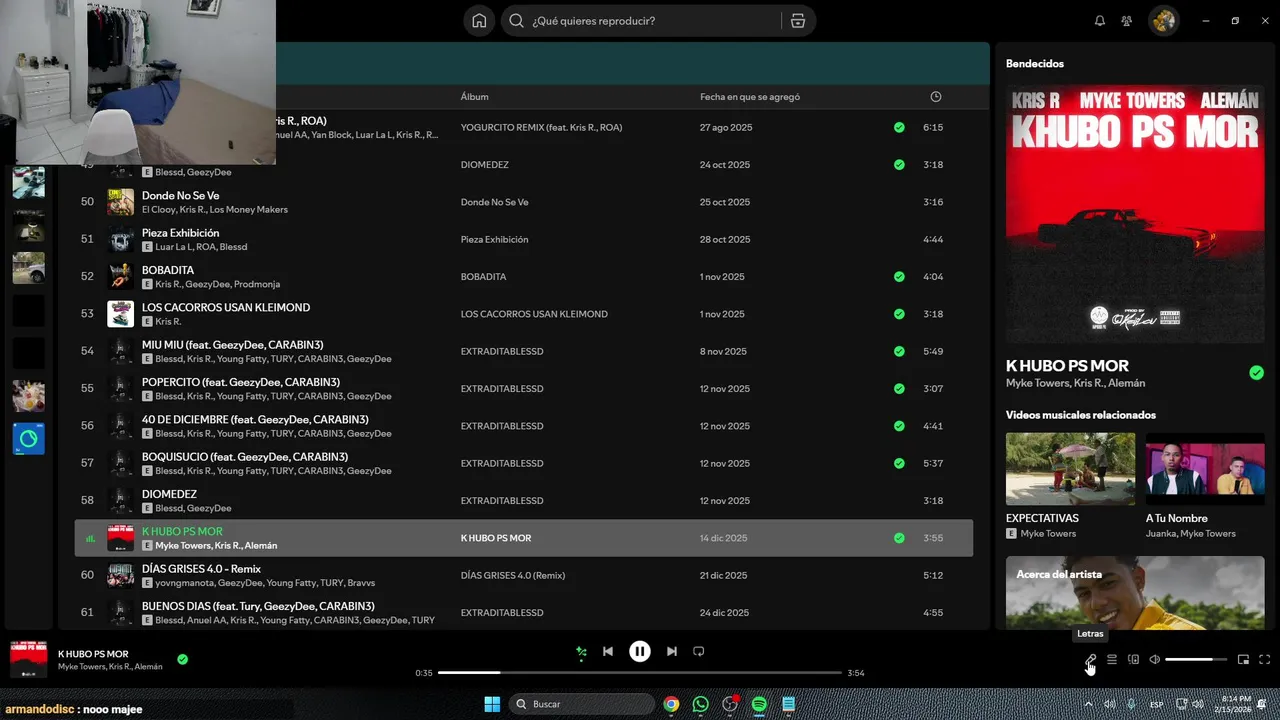Open the notifications bell
This screenshot has width=1280, height=720.
pyautogui.click(x=1100, y=21)
